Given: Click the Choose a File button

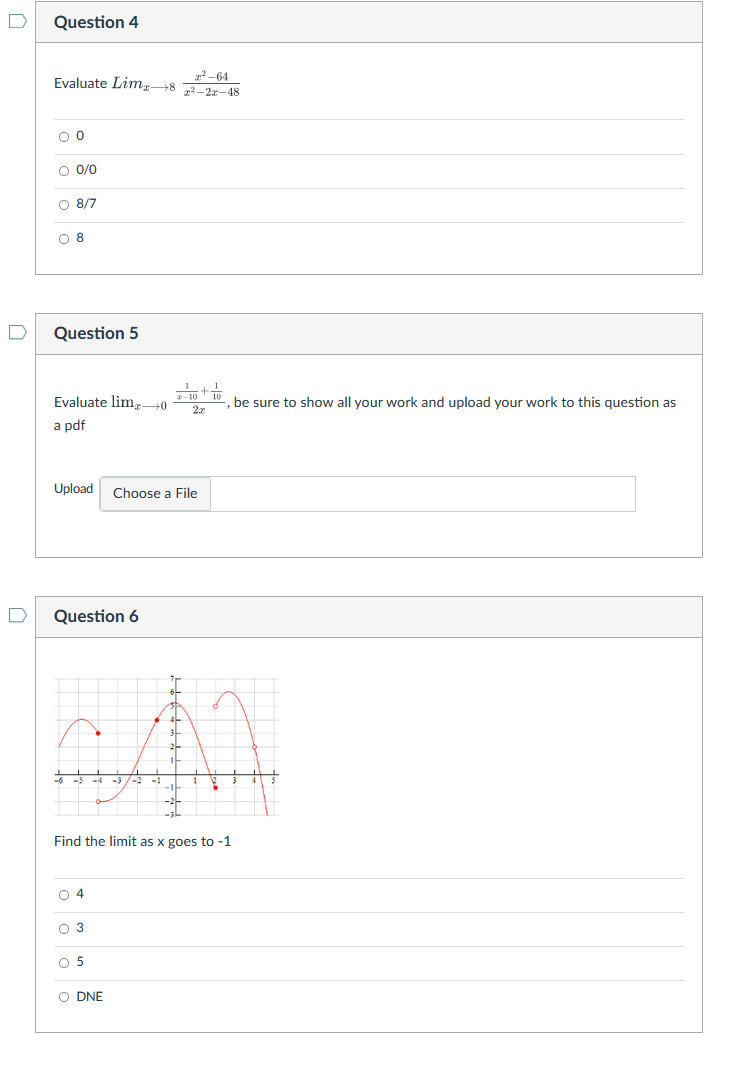Looking at the screenshot, I should [x=154, y=493].
